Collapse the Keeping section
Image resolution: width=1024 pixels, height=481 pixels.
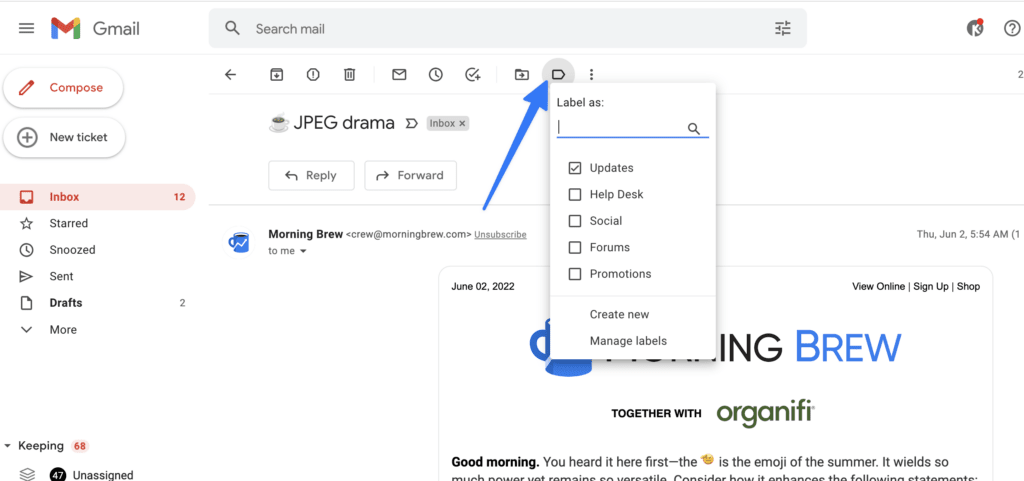tap(9, 446)
